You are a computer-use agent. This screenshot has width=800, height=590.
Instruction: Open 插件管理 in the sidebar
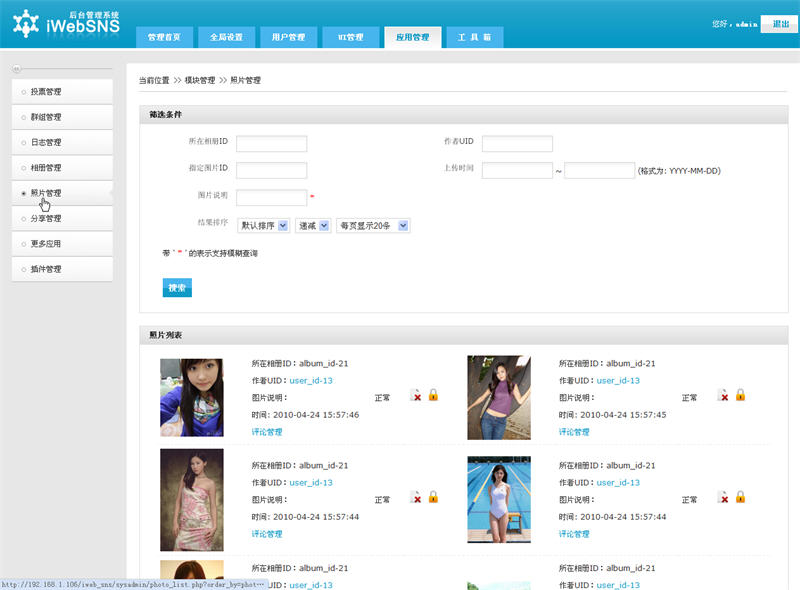click(x=62, y=269)
